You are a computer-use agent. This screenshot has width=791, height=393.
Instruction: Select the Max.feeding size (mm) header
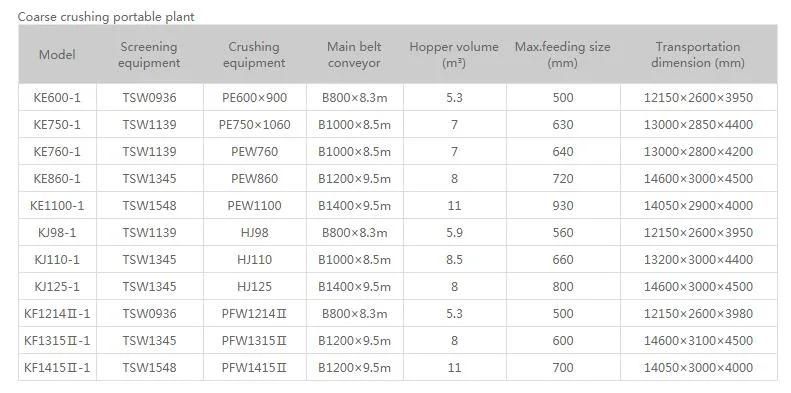(562, 54)
